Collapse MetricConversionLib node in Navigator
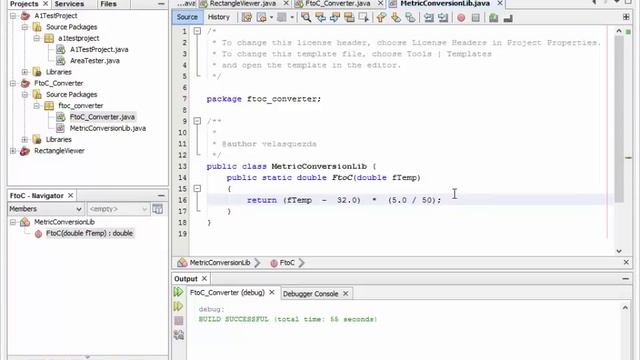This screenshot has height=360, width=640. [13, 222]
